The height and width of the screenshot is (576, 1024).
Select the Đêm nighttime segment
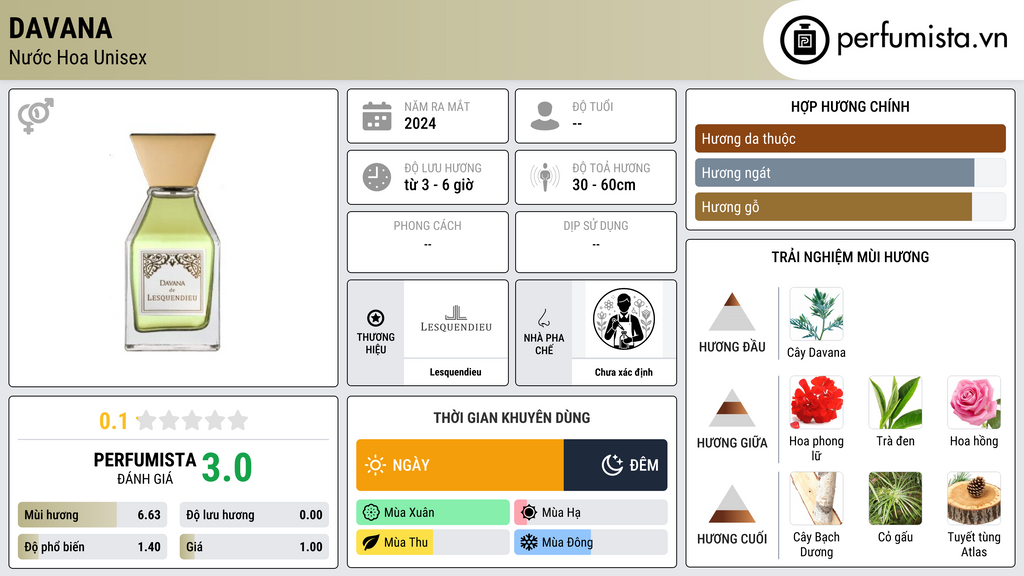pos(615,465)
